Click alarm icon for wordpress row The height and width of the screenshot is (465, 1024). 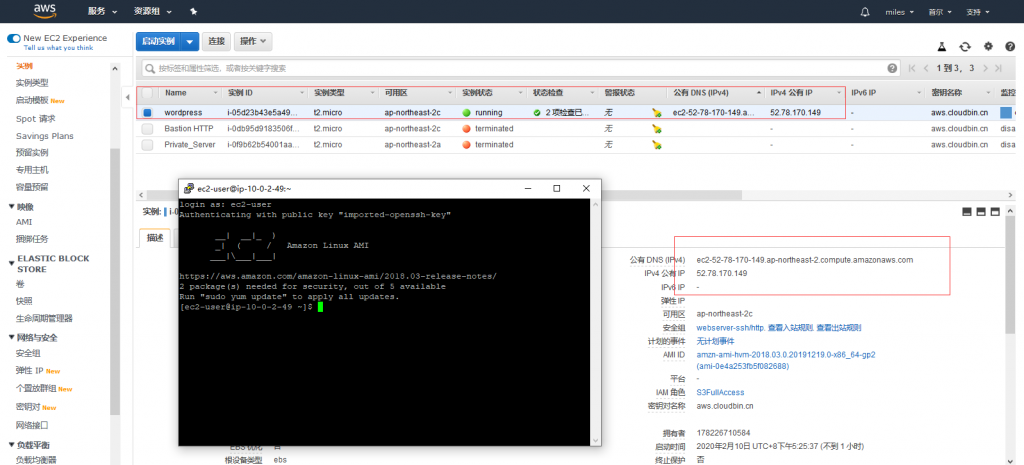click(657, 112)
